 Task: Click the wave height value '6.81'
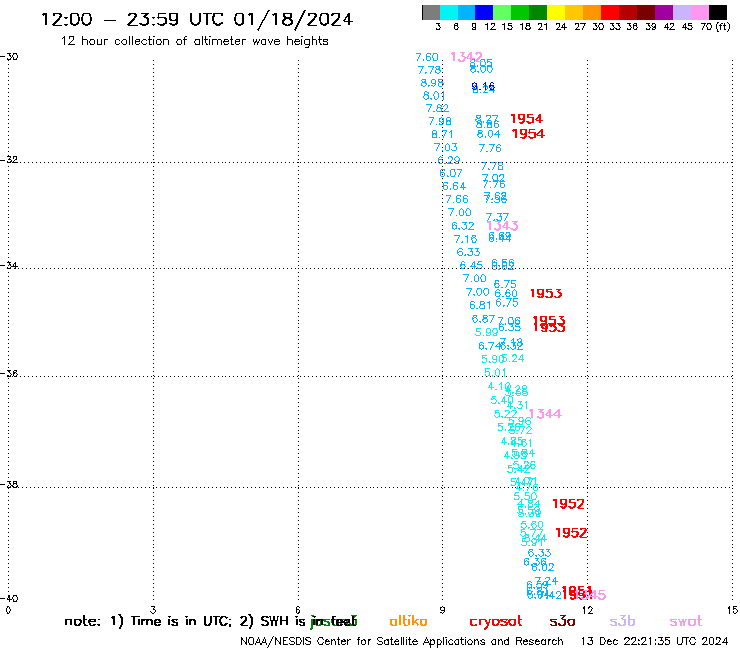point(480,305)
